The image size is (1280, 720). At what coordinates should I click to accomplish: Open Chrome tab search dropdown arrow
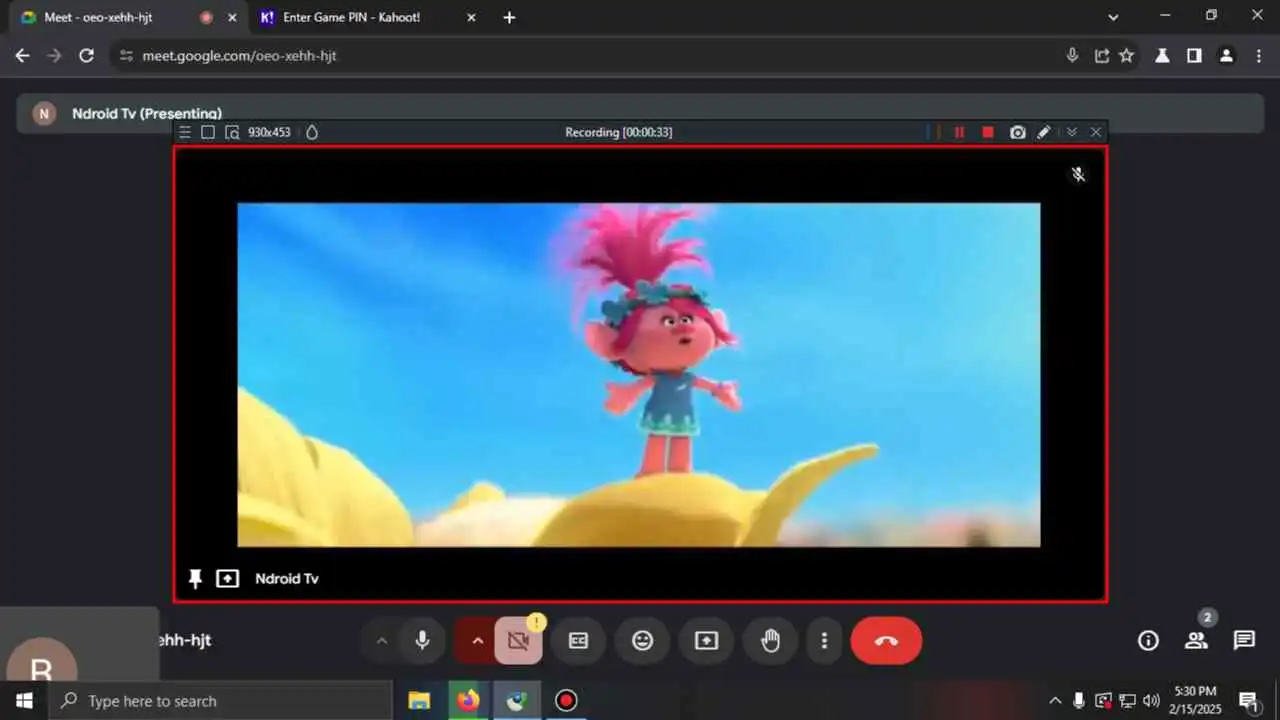pyautogui.click(x=1113, y=17)
